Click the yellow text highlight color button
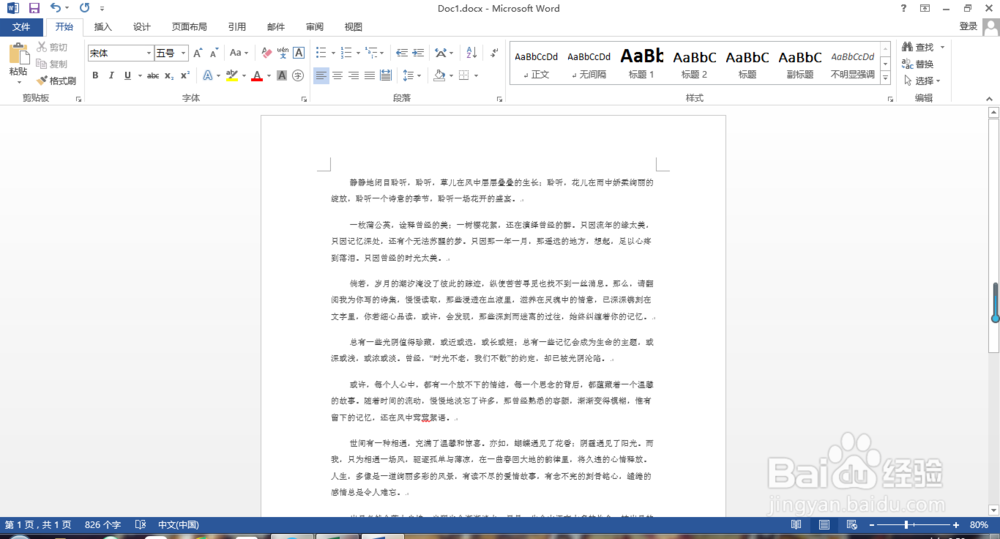The height and width of the screenshot is (539, 1000). [232, 75]
